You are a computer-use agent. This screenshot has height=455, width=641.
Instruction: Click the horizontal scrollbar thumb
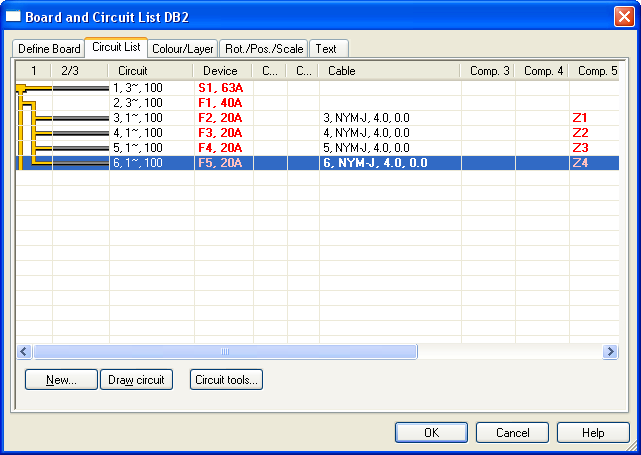(225, 352)
